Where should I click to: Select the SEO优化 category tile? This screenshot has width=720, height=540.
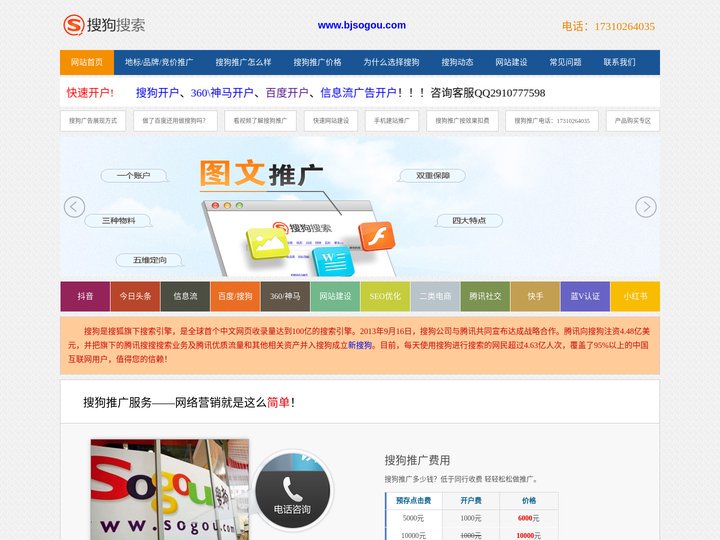(385, 297)
